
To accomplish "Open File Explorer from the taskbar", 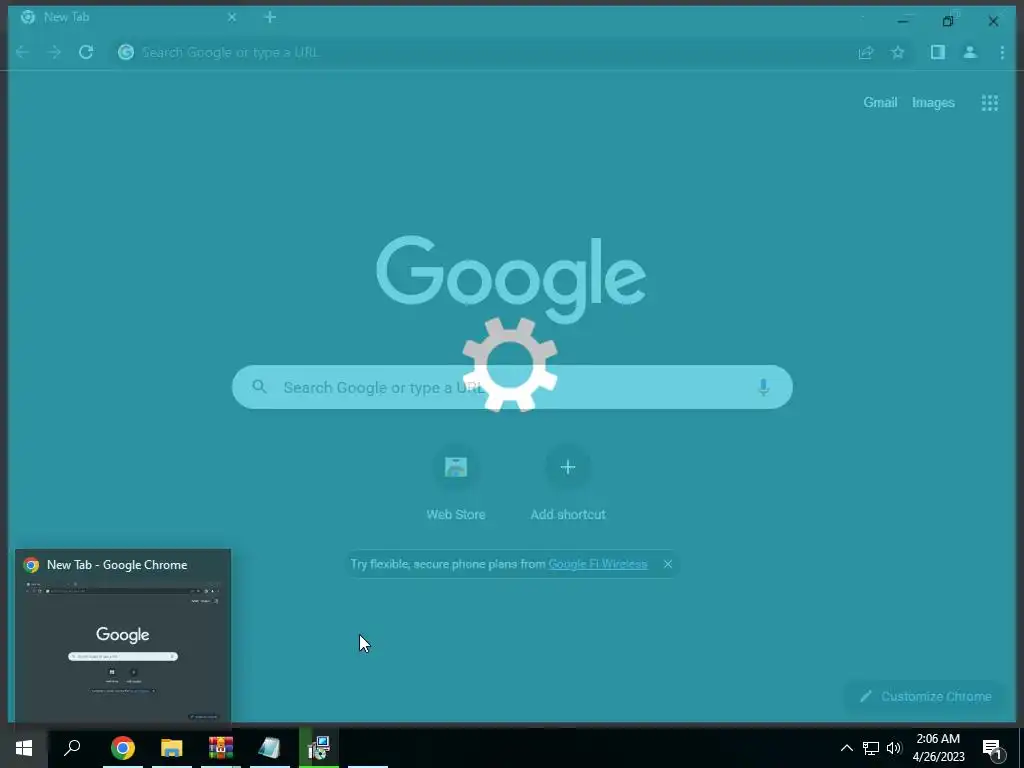I will tap(172, 748).
